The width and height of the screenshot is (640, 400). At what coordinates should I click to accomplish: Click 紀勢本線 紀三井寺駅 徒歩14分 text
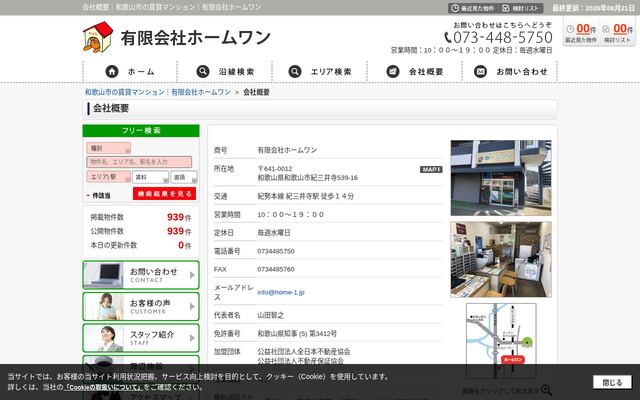[x=305, y=196]
